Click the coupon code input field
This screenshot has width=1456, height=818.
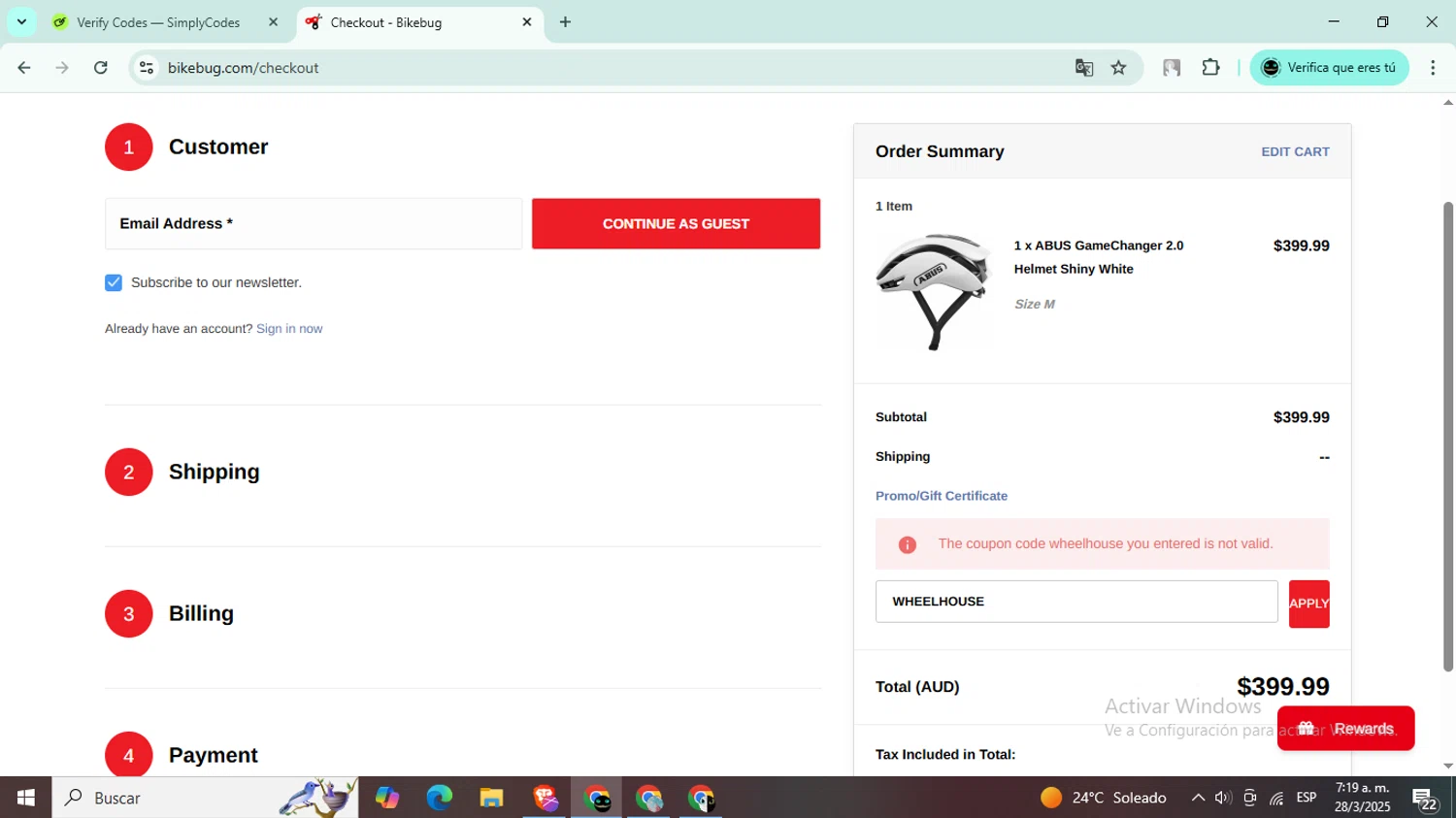[x=1076, y=602]
